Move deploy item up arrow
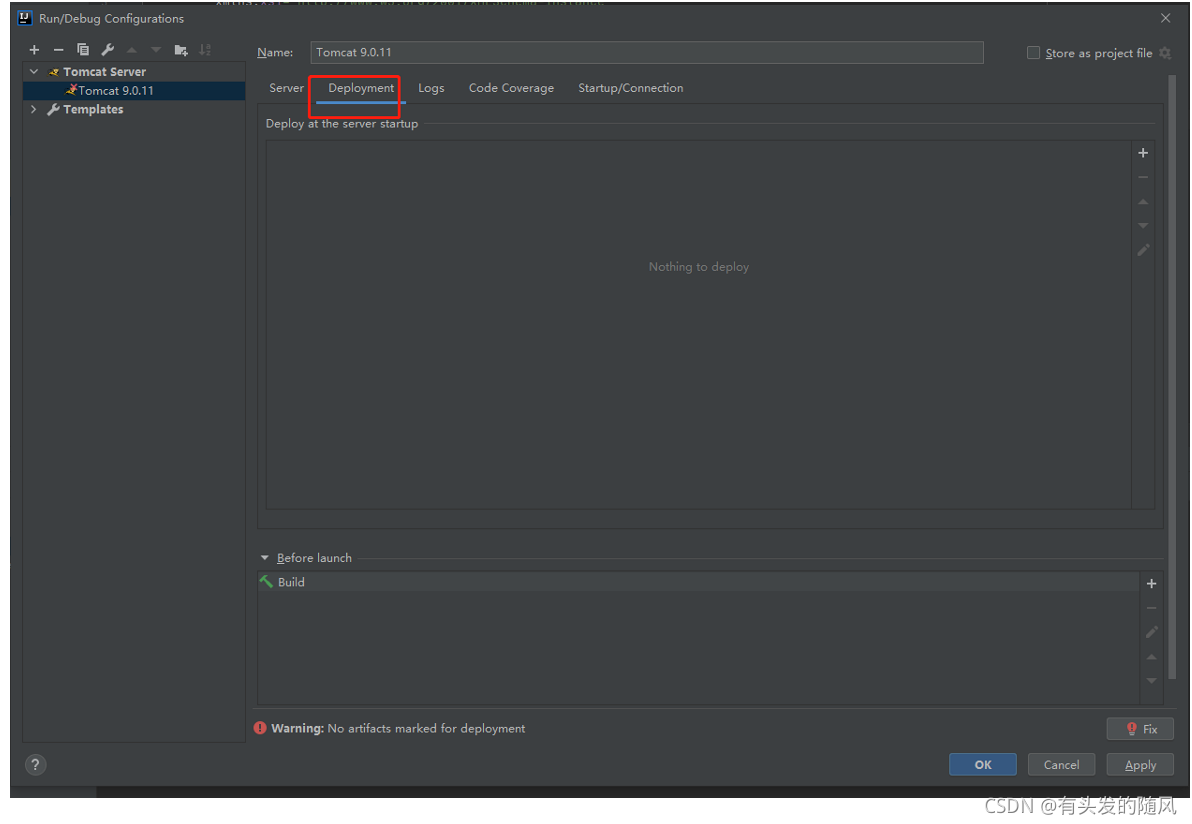 pyautogui.click(x=1143, y=201)
